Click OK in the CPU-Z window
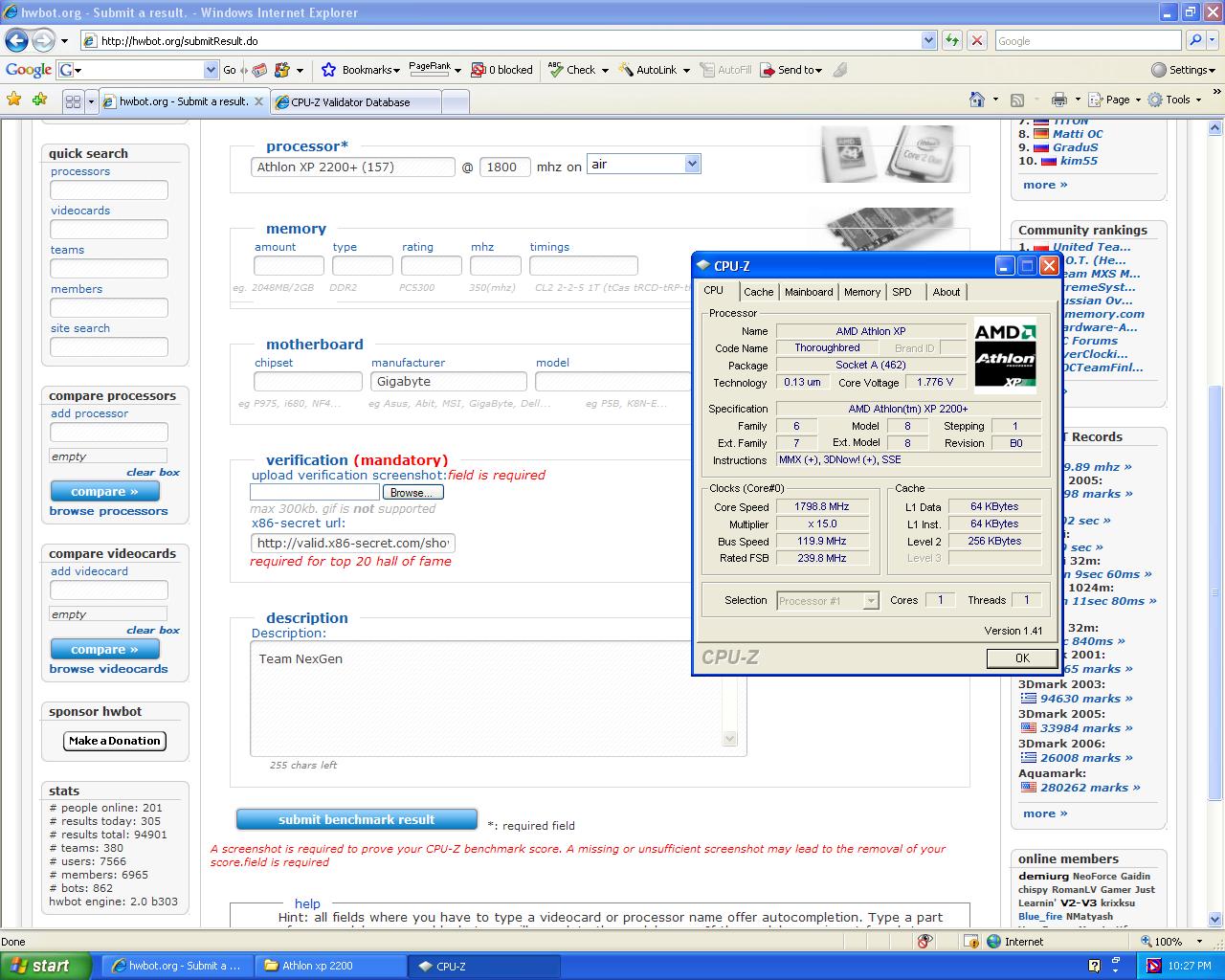The image size is (1225, 980). click(x=1022, y=658)
